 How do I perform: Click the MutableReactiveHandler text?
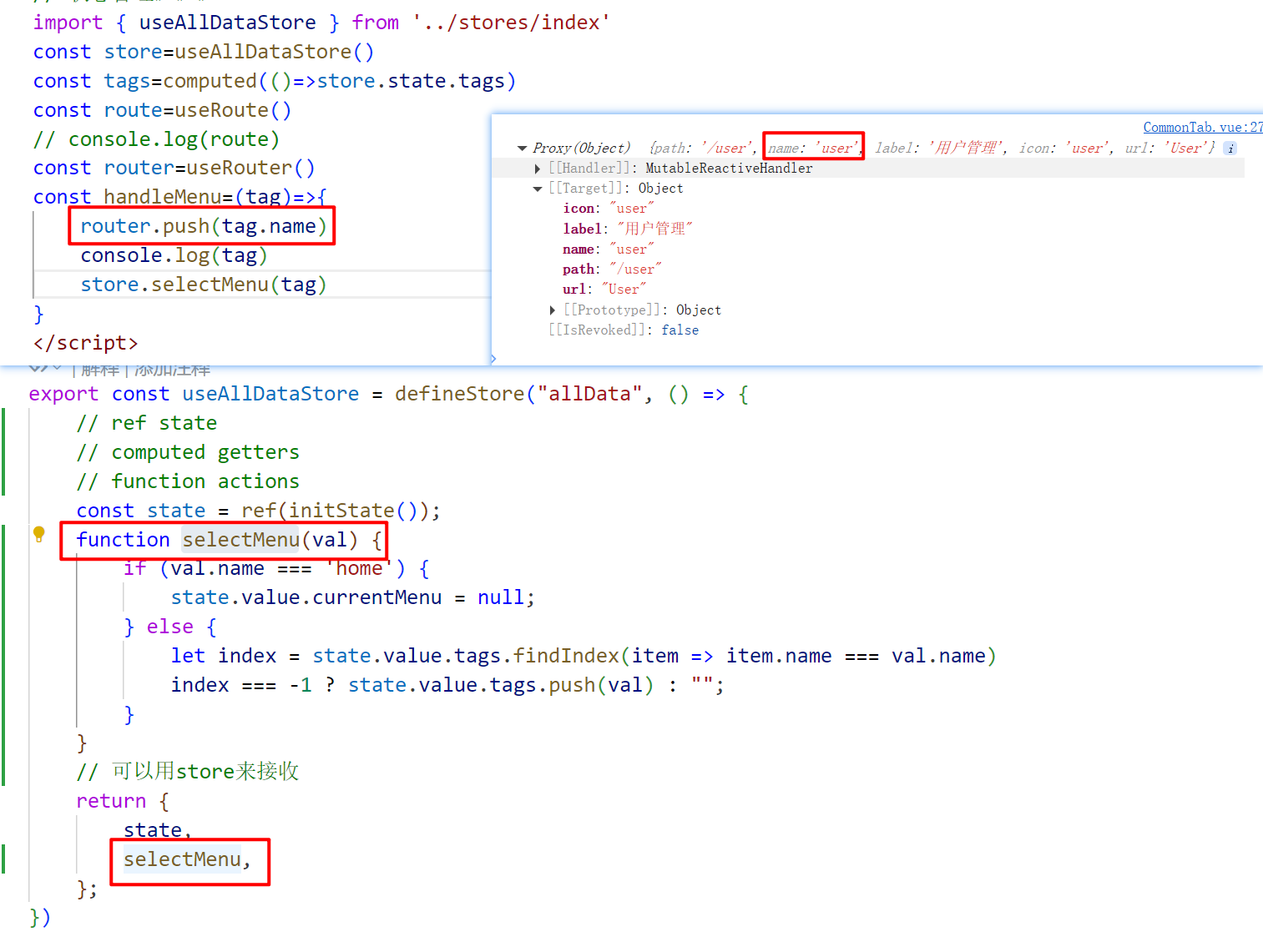pyautogui.click(x=729, y=169)
